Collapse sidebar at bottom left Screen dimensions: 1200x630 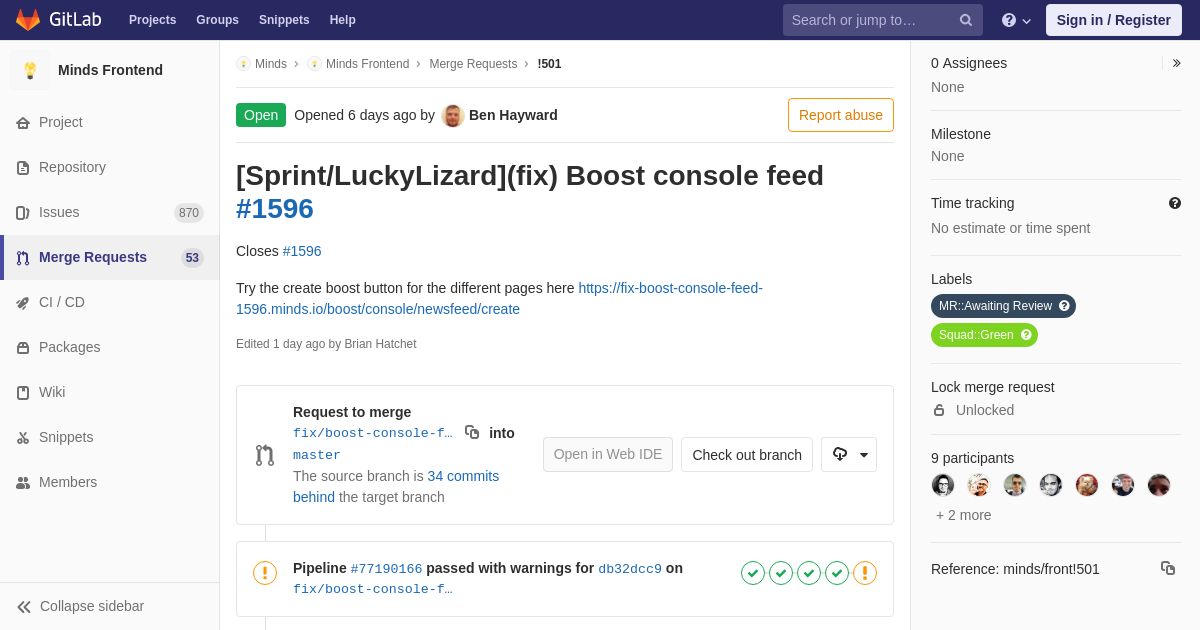[x=81, y=606]
